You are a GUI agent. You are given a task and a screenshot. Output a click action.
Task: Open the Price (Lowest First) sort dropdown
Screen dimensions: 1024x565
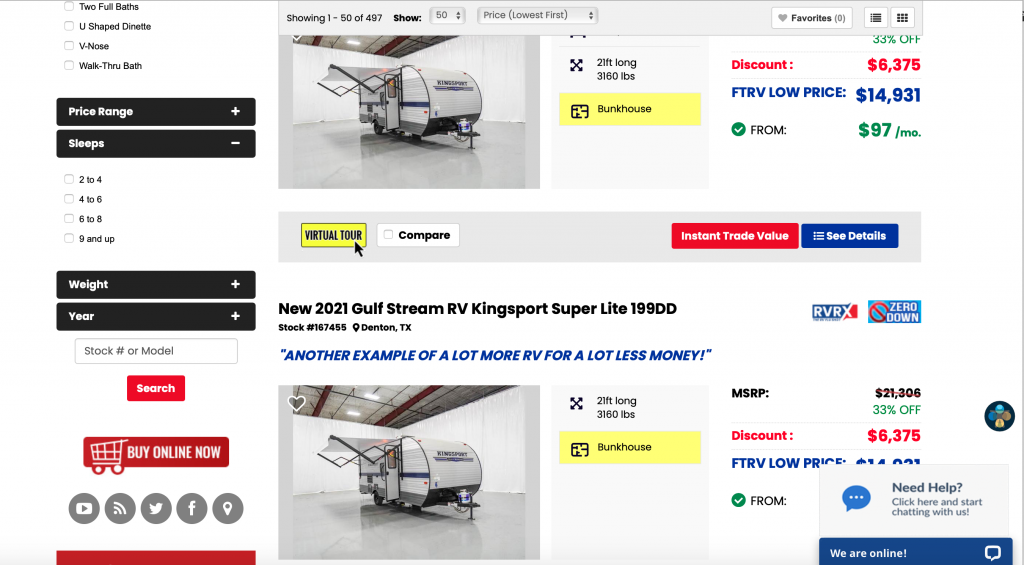click(537, 16)
